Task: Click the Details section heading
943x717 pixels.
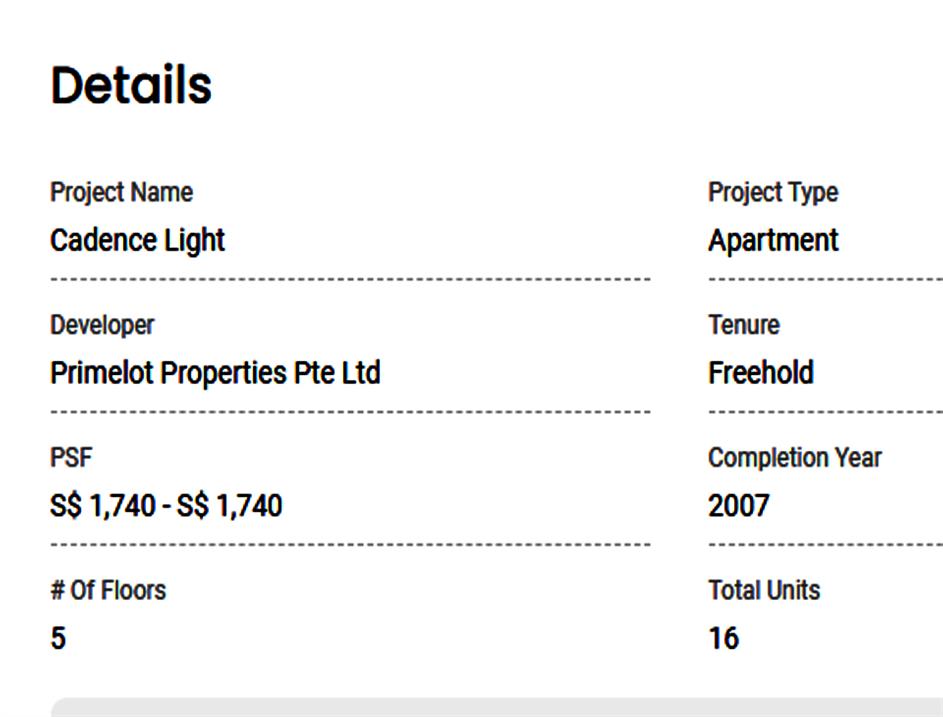Action: coord(131,86)
